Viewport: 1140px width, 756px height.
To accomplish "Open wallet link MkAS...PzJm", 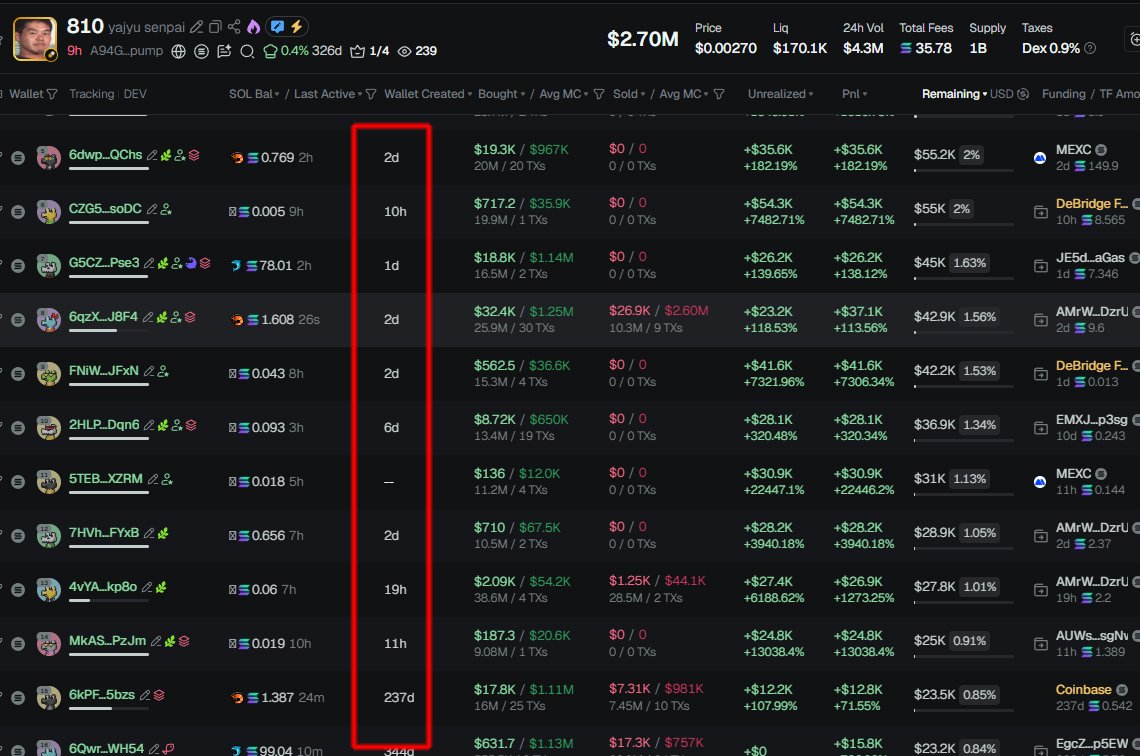I will tap(107, 640).
